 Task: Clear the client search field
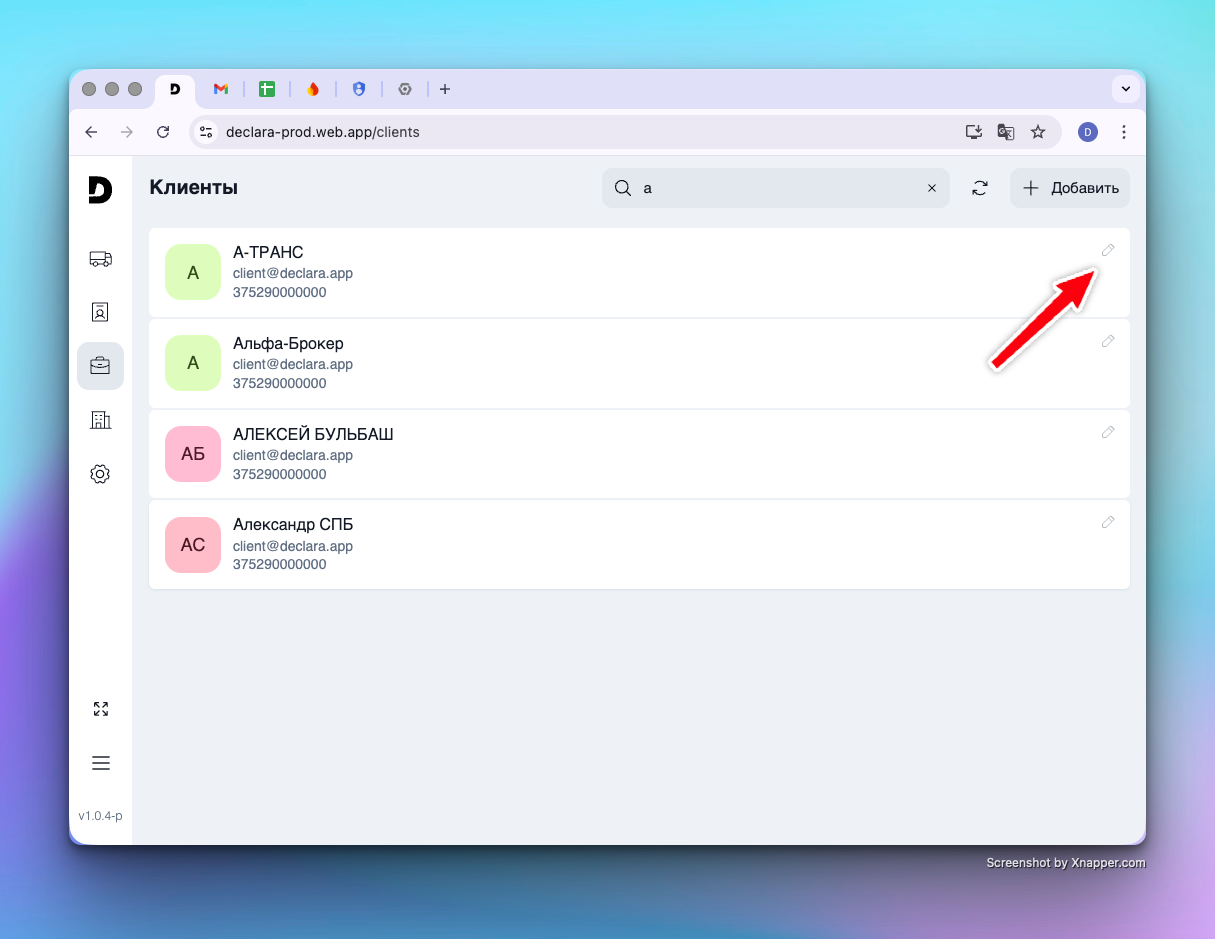point(932,188)
